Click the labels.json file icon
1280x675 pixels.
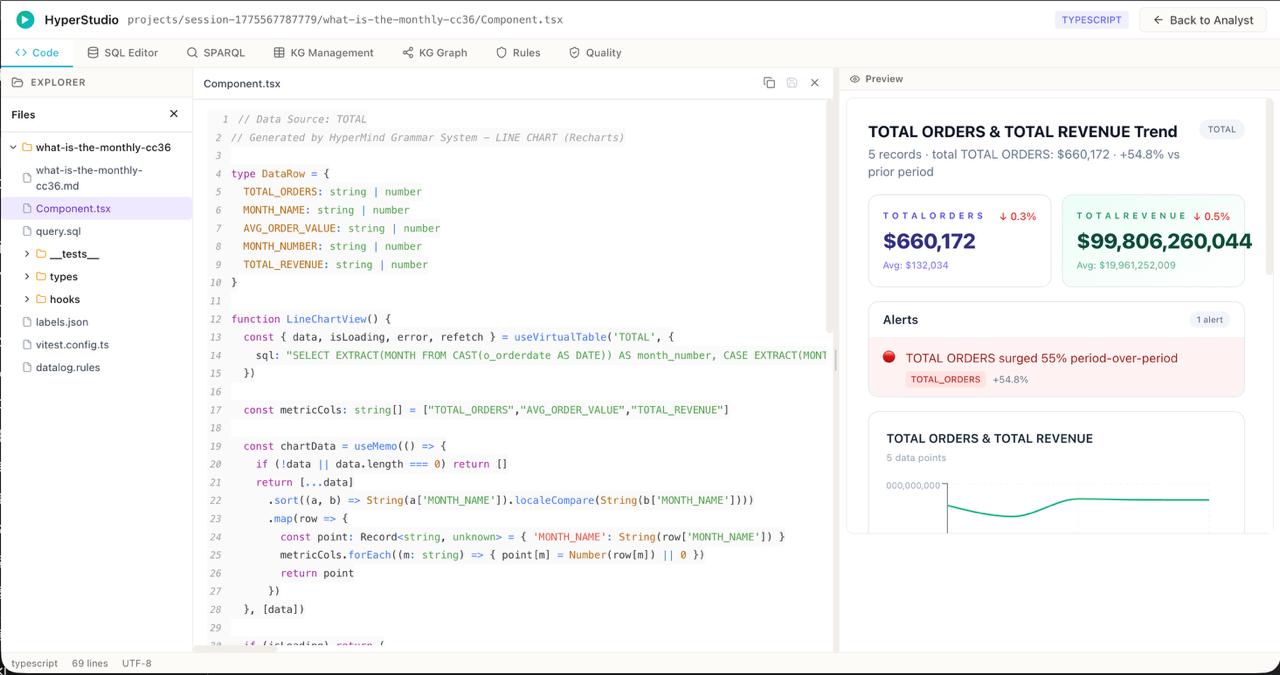[x=27, y=322]
